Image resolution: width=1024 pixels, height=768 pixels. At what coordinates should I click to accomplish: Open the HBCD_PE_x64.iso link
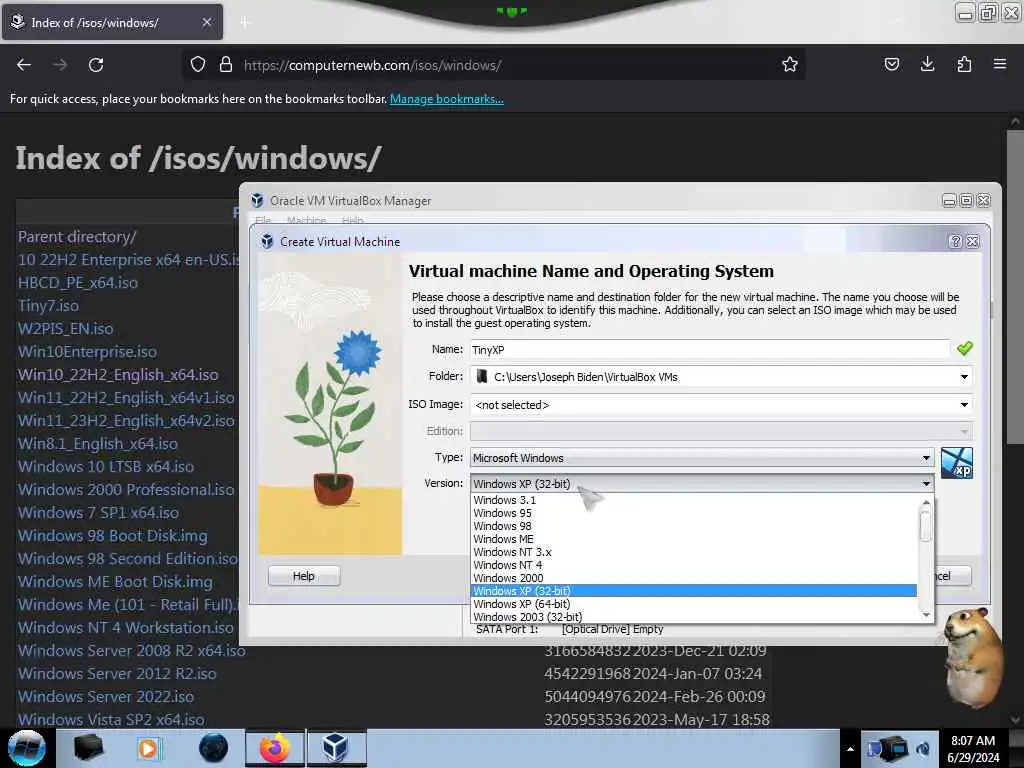pos(78,283)
